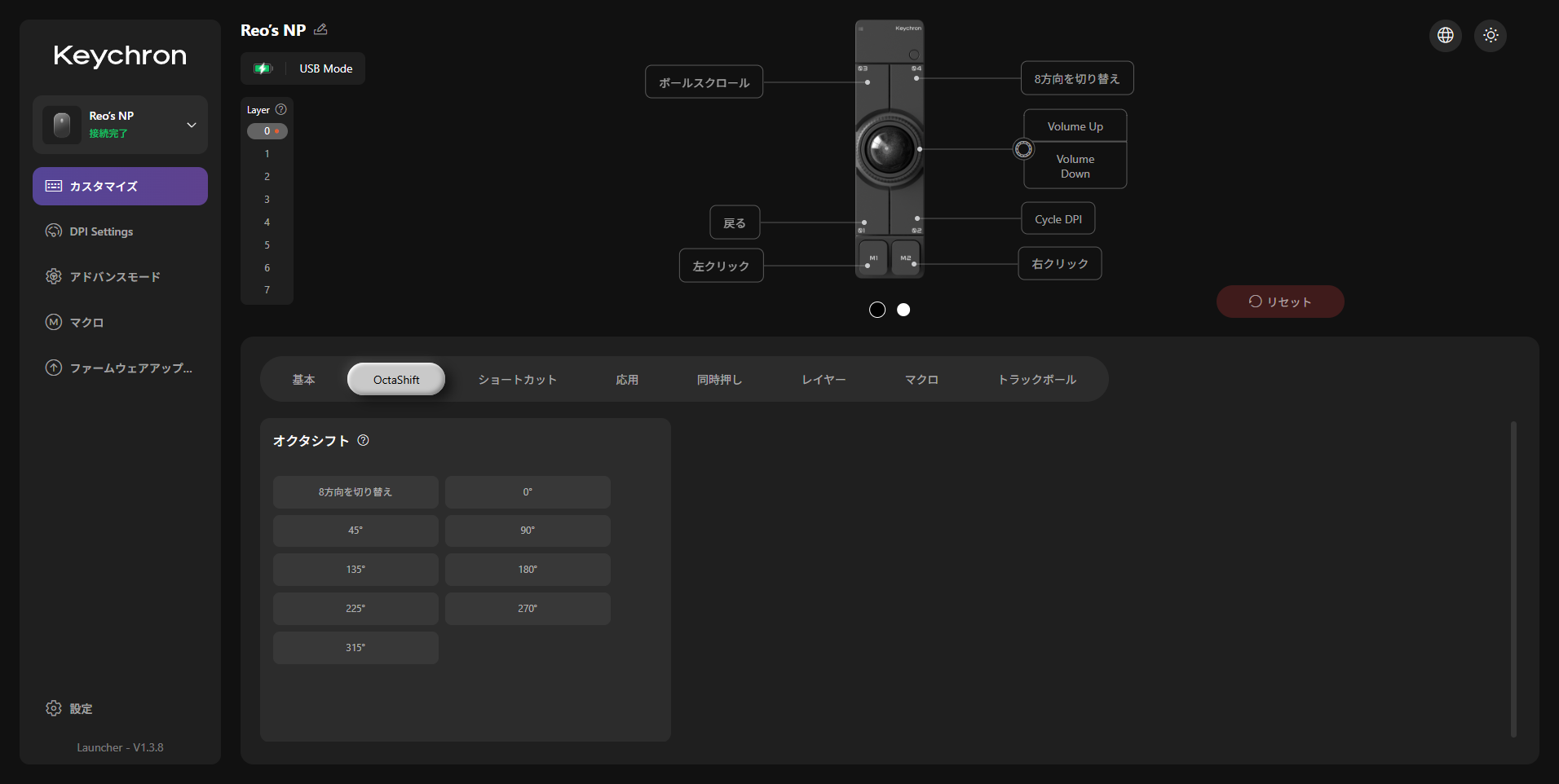Choose the 90° OctaShift key
Image resolution: width=1559 pixels, height=784 pixels.
tap(528, 531)
